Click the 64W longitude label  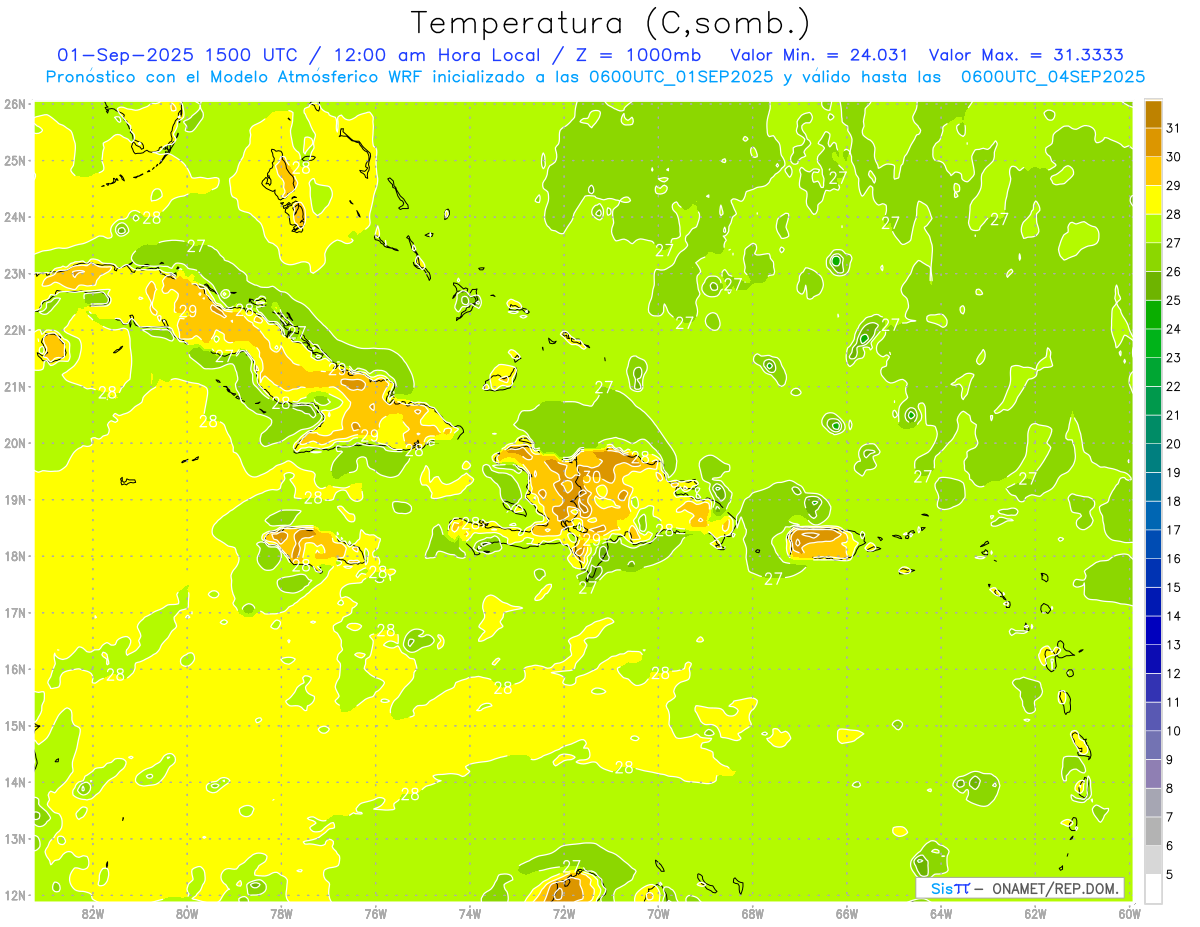[x=941, y=912]
